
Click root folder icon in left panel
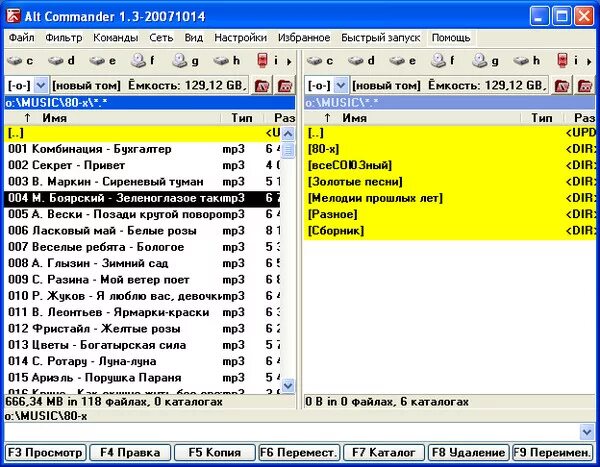[262, 85]
